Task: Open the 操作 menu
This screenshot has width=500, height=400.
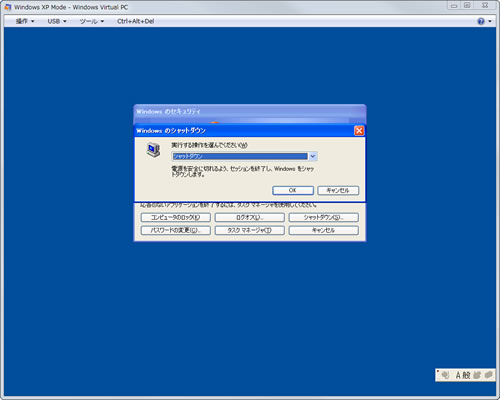Action: [25, 21]
